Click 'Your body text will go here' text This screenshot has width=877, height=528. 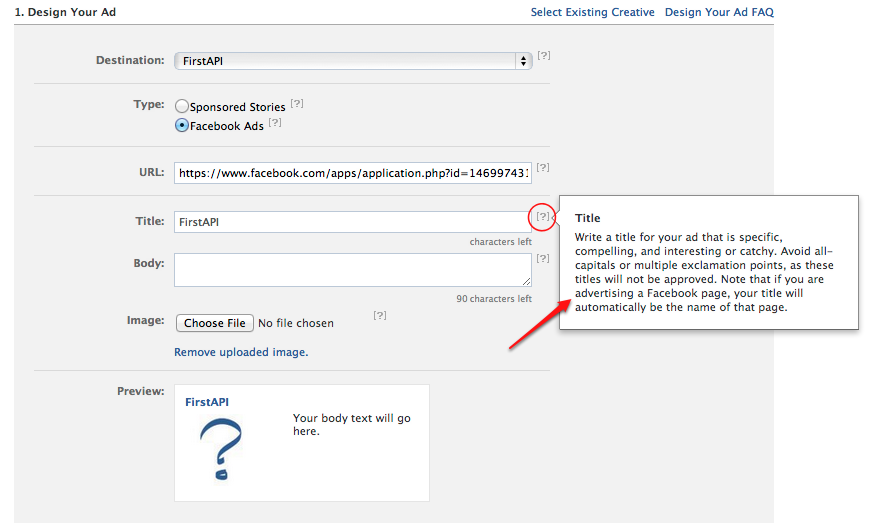(x=352, y=425)
